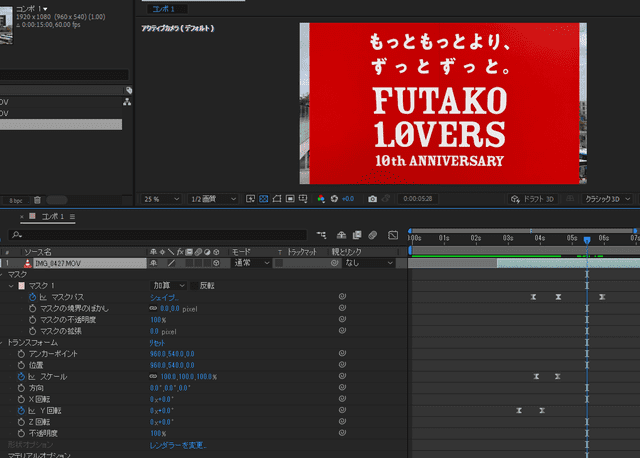The image size is (640, 458).
Task: Toggle hide shy layers in timeline
Action: (x=341, y=235)
